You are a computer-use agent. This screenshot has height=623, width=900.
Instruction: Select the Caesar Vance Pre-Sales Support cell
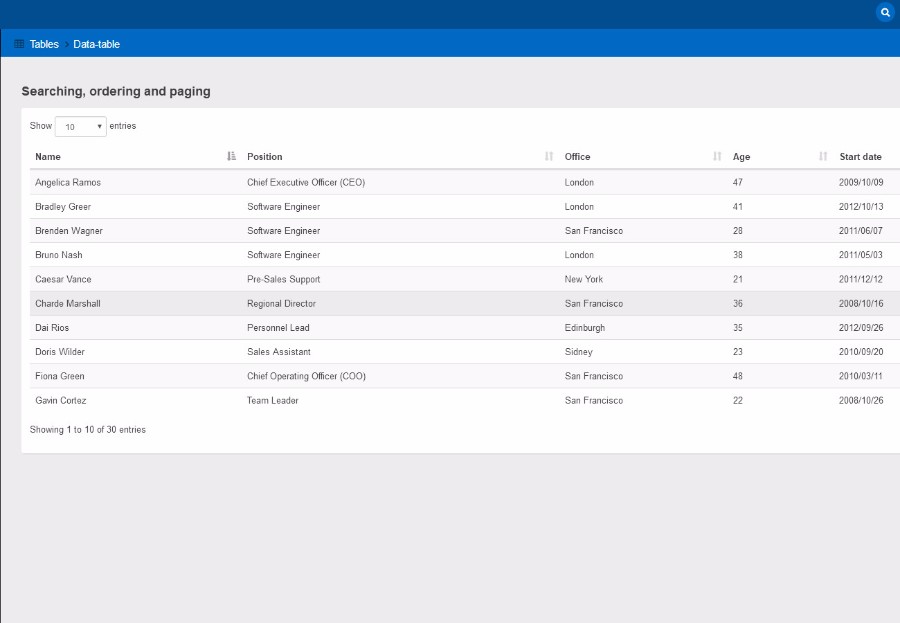pos(283,280)
